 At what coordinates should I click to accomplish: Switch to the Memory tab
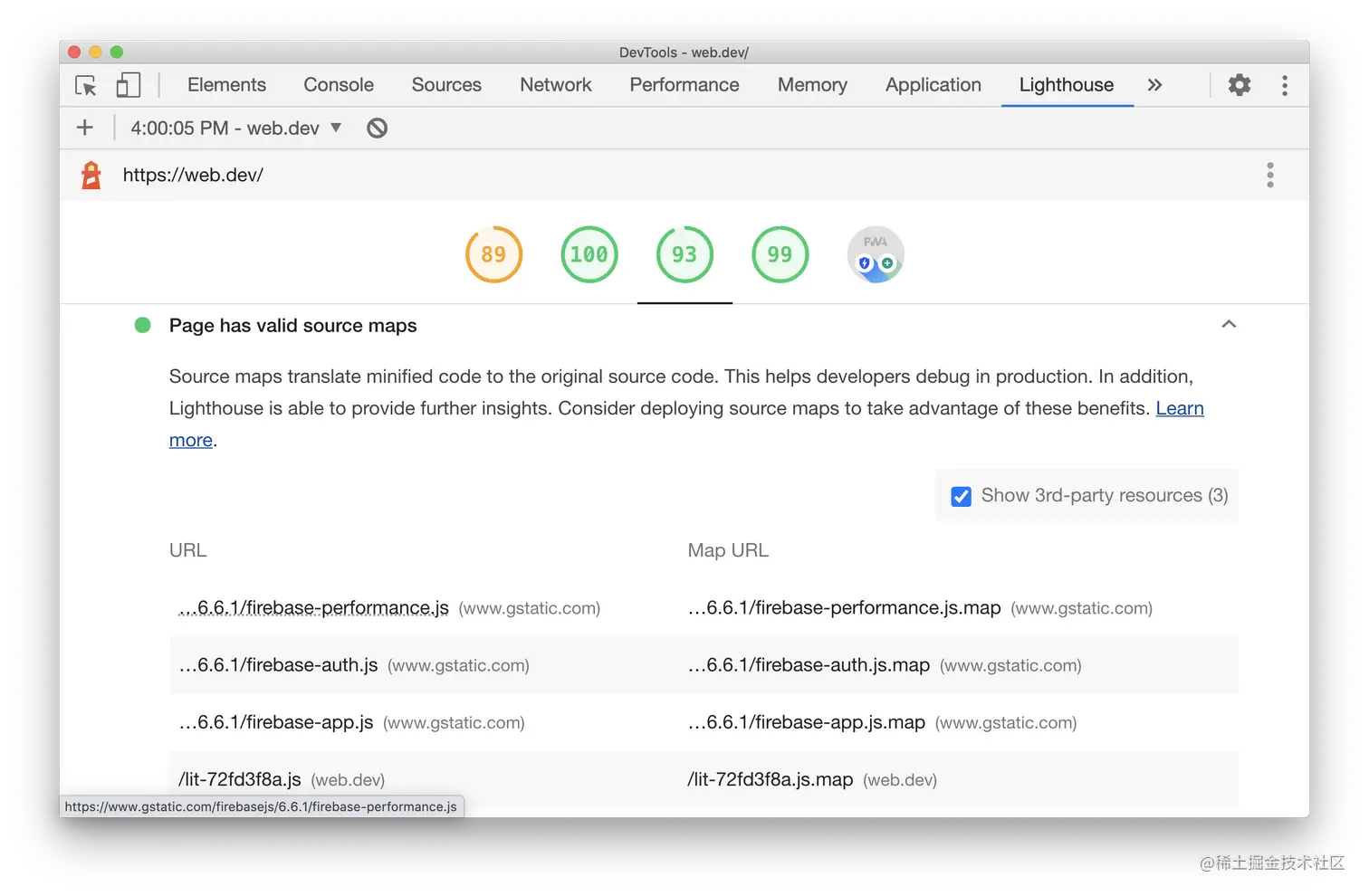click(812, 85)
